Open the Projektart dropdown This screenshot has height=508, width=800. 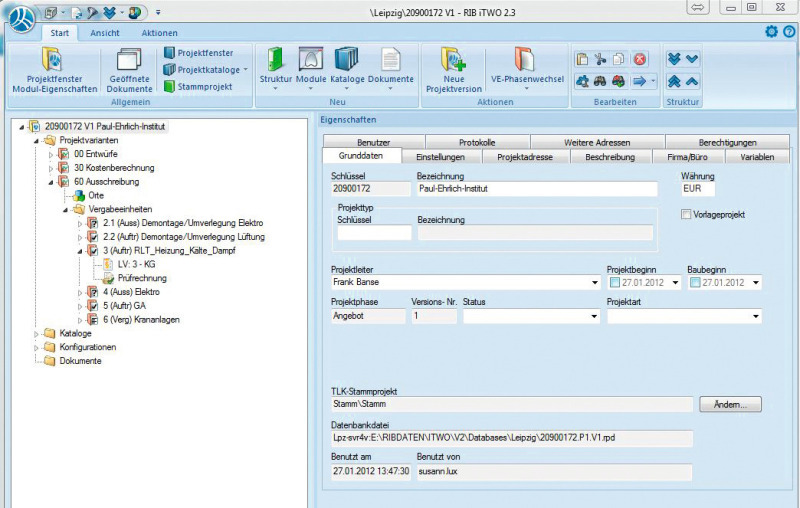[x=756, y=316]
